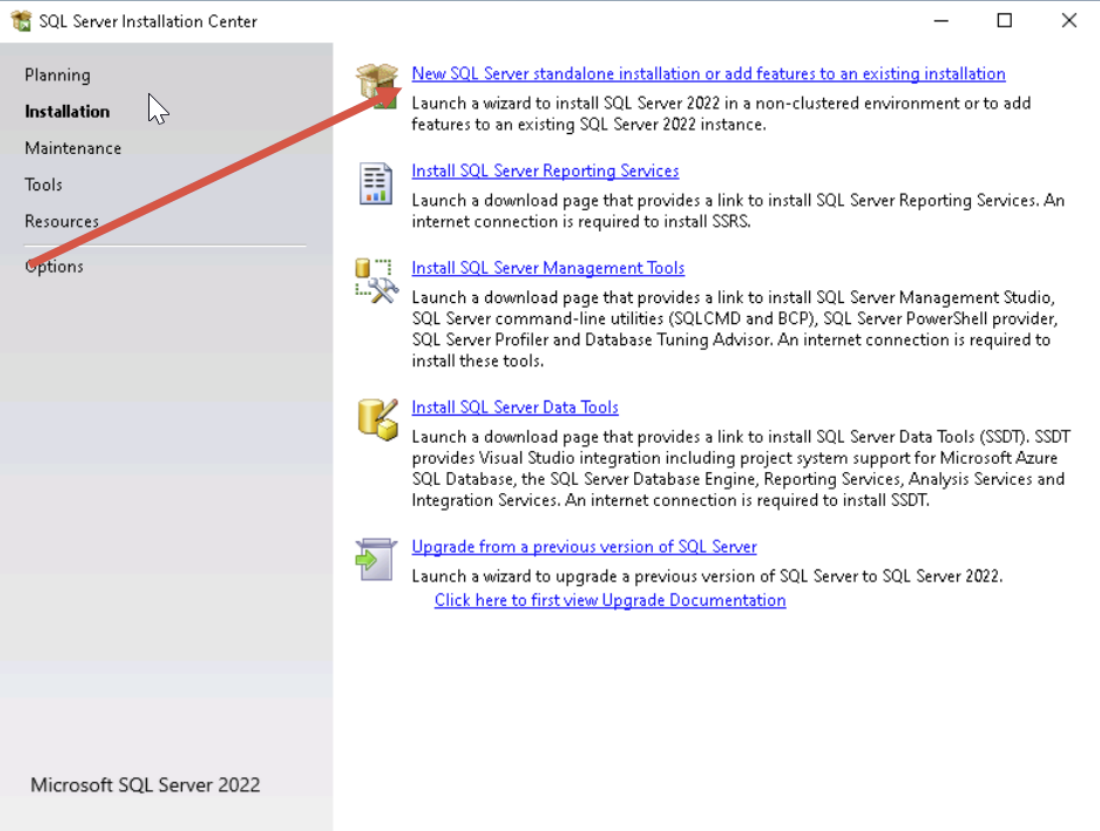Open Install SQL Server Management Tools link
This screenshot has width=1100, height=831.
point(548,268)
